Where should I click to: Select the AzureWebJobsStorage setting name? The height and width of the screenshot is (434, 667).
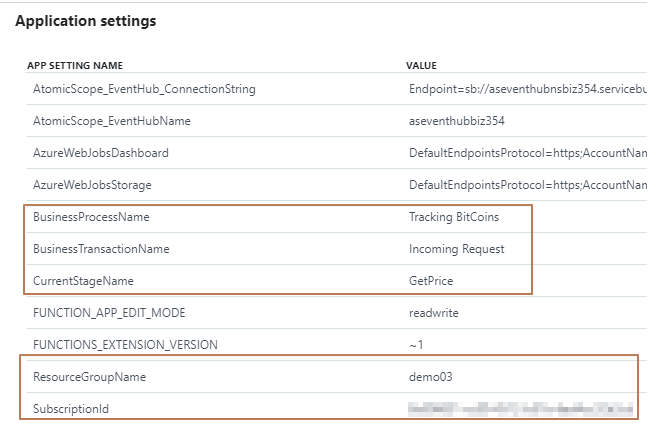click(92, 185)
